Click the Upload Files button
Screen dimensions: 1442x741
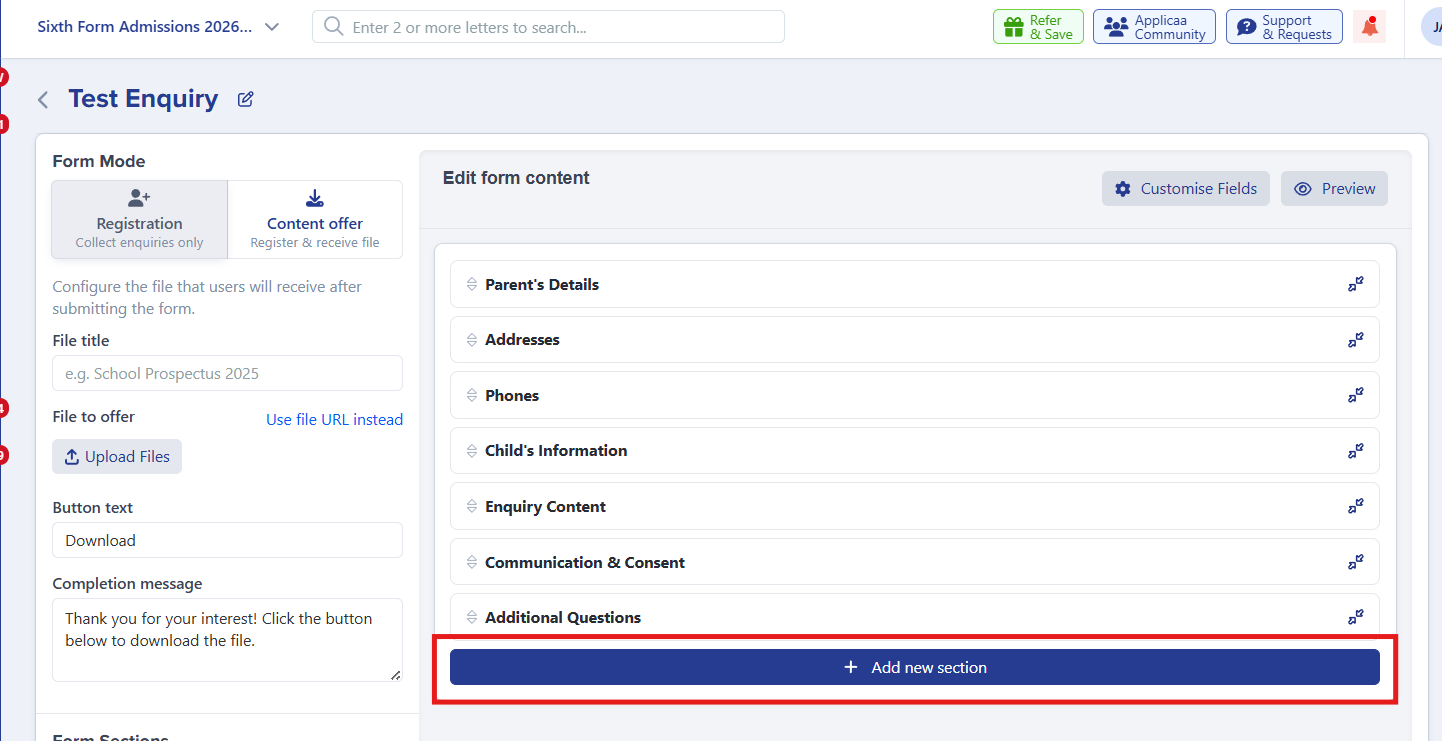[x=117, y=456]
